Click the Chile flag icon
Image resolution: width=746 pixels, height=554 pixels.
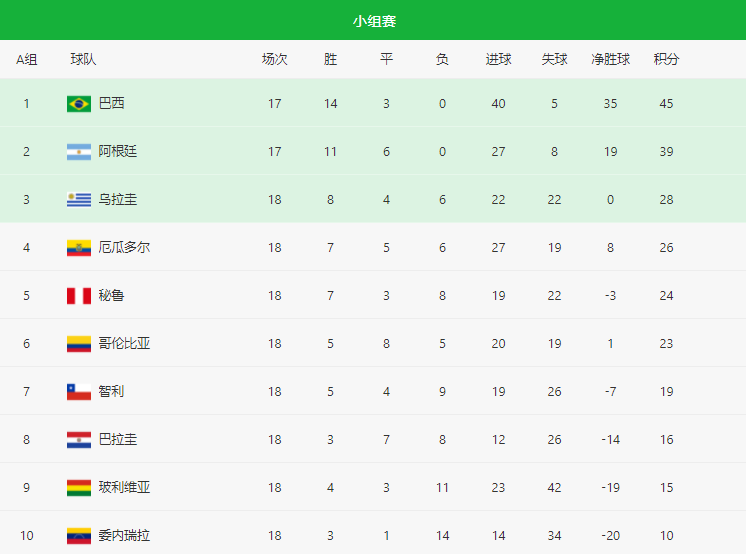[x=79, y=392]
